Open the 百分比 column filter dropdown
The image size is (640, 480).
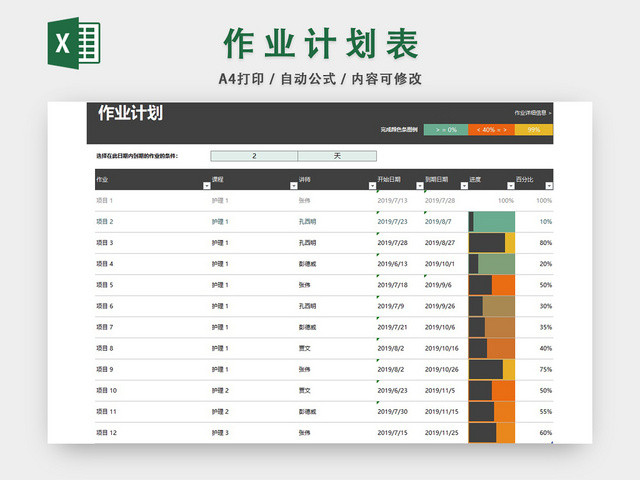(549, 186)
